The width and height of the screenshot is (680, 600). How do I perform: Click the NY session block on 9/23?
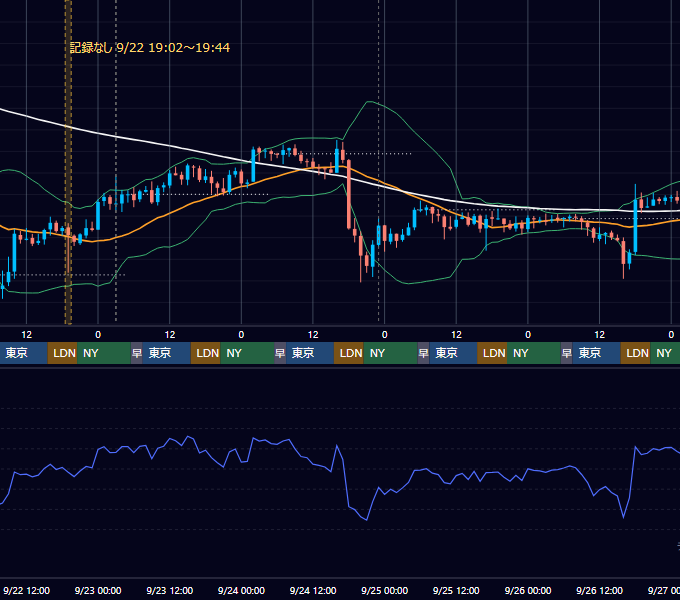coord(247,353)
